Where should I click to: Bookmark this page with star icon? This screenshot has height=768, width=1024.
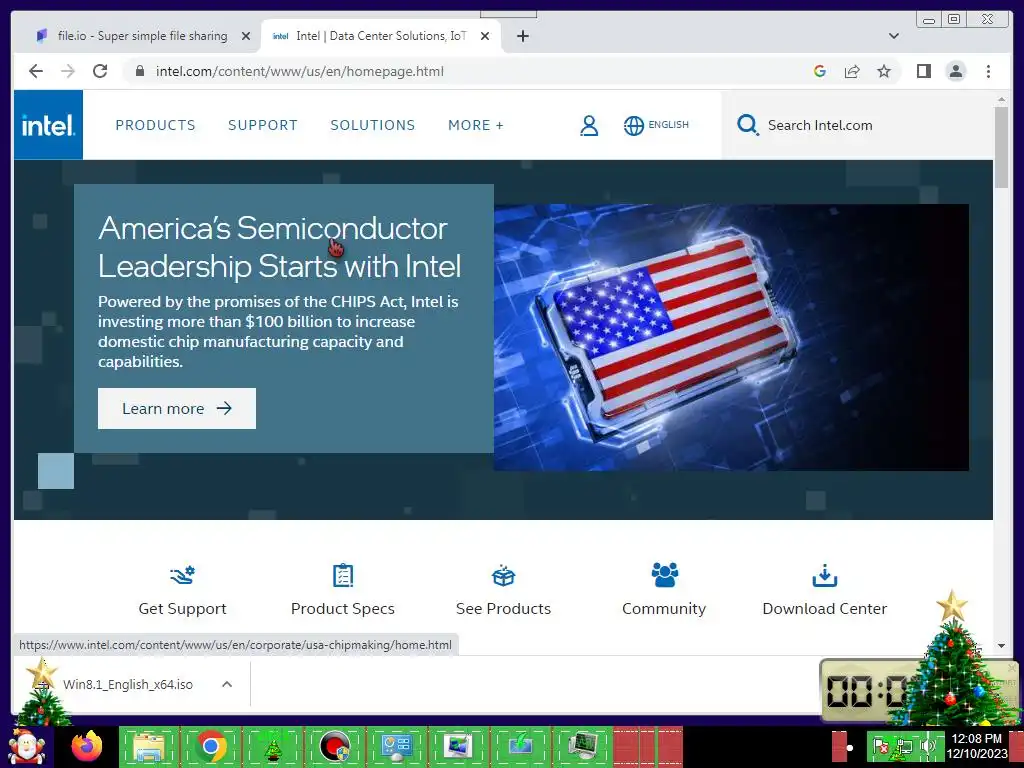coord(884,71)
